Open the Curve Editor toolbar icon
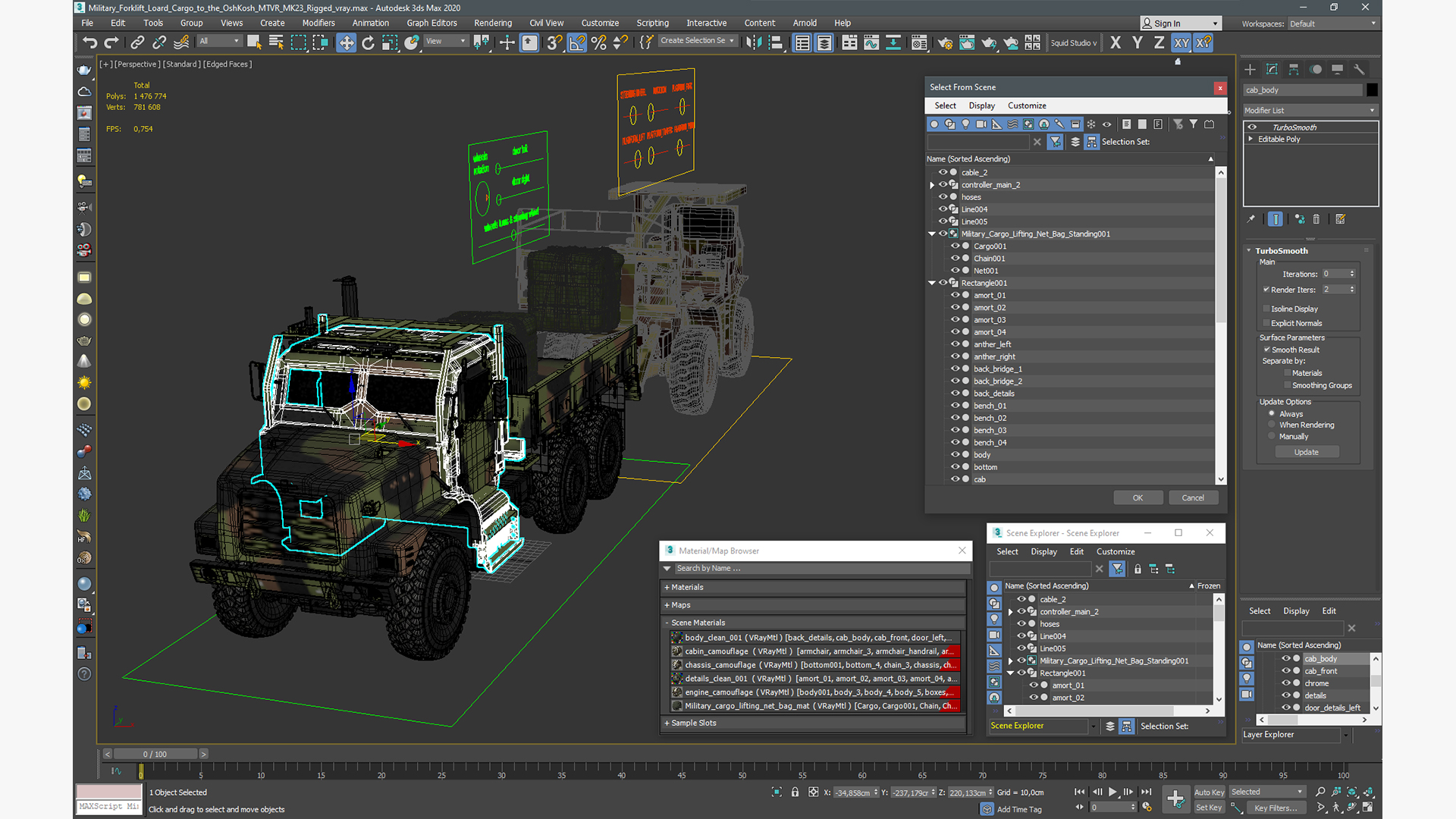The image size is (1456, 819). click(x=871, y=42)
